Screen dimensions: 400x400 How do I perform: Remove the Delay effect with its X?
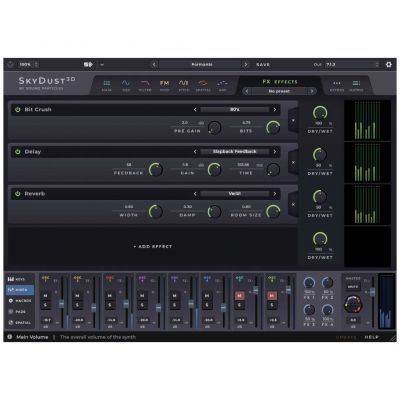pos(293,163)
